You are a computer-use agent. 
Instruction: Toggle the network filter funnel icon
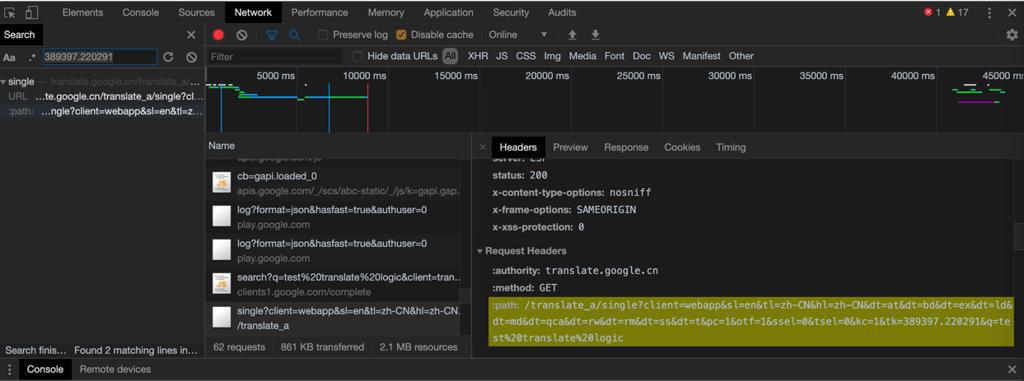[x=271, y=35]
